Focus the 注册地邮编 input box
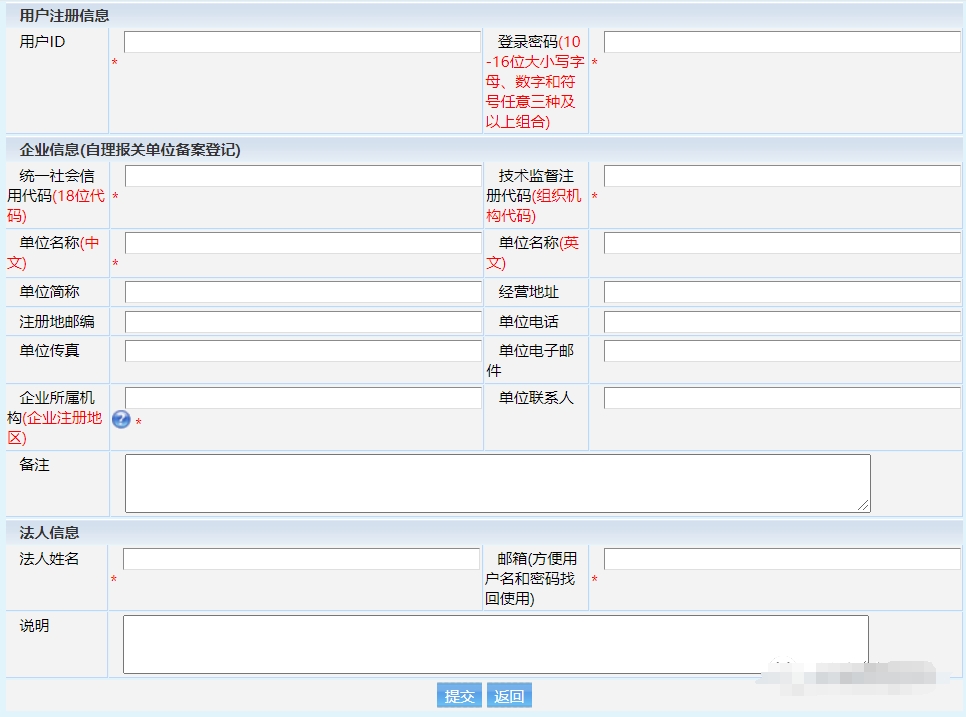The width and height of the screenshot is (966, 717). (x=303, y=322)
